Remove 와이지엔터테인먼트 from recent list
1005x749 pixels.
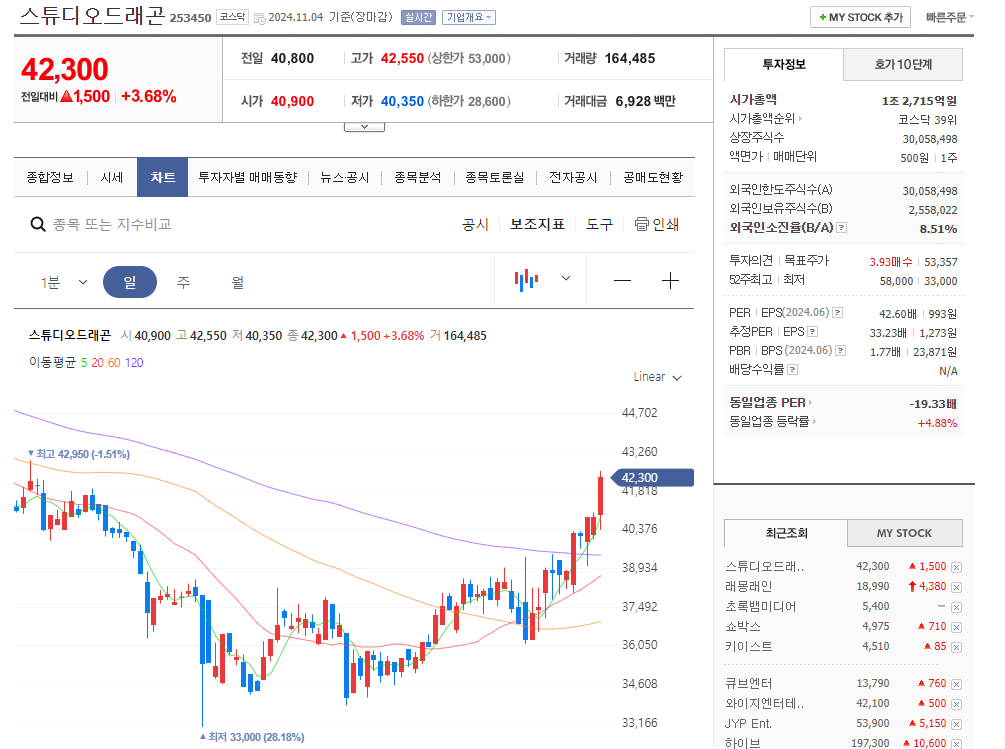pos(956,704)
